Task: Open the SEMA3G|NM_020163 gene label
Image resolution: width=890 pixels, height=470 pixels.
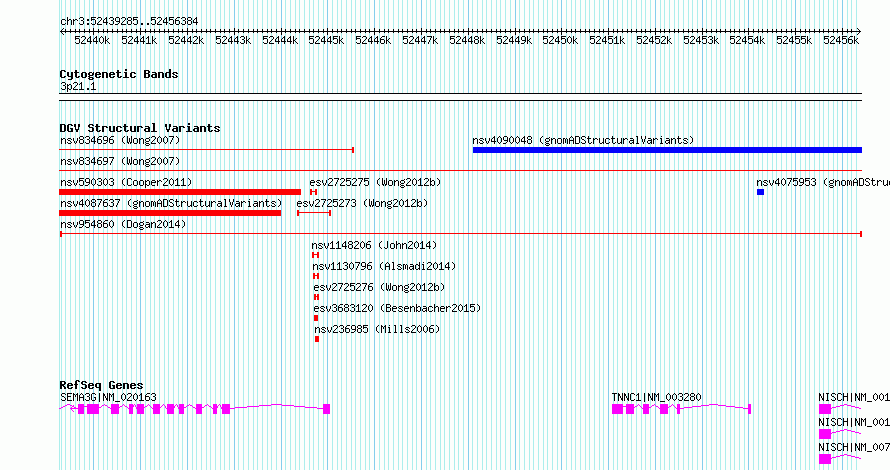Action: pyautogui.click(x=108, y=397)
